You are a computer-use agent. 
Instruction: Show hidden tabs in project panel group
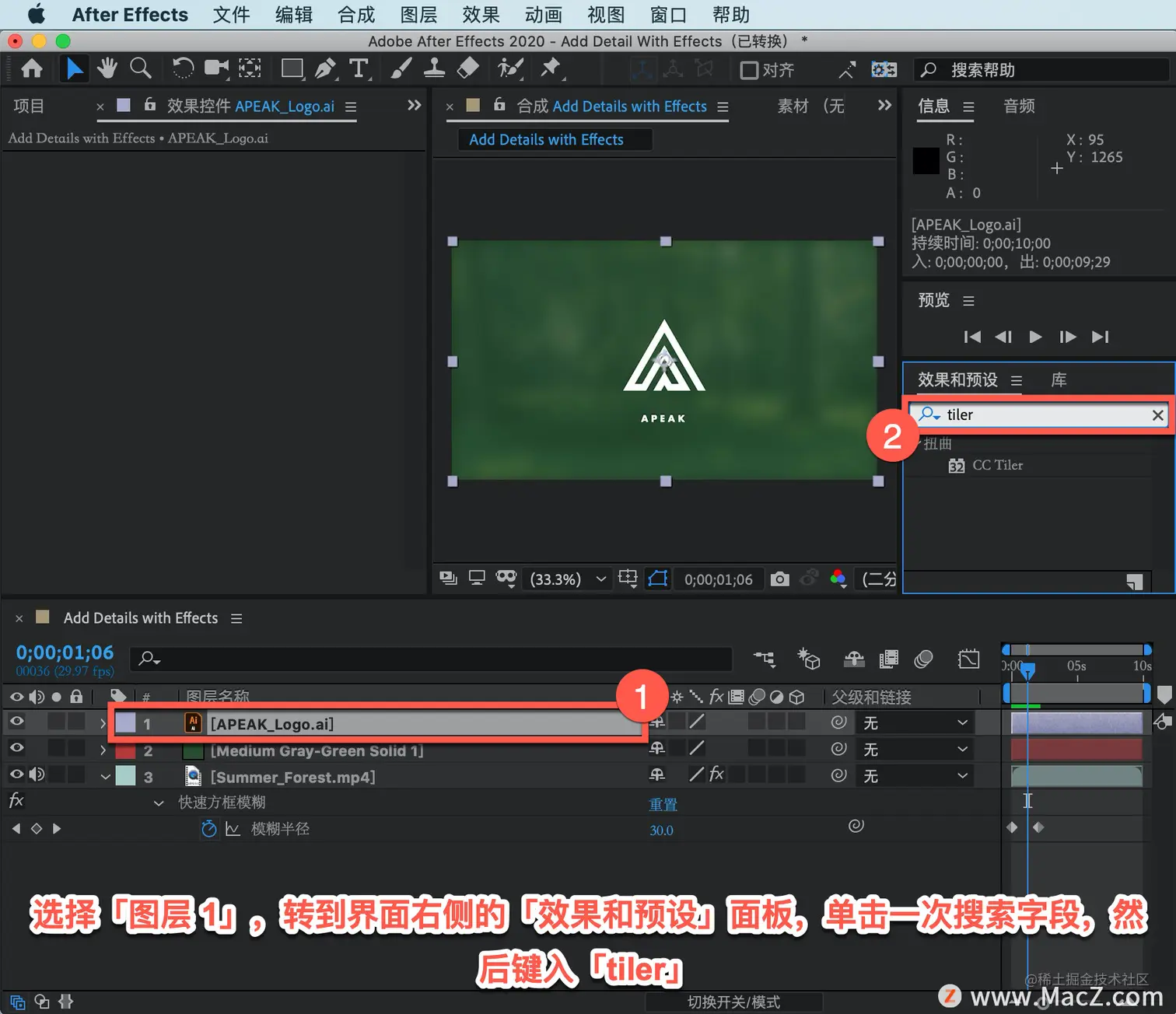click(x=415, y=105)
